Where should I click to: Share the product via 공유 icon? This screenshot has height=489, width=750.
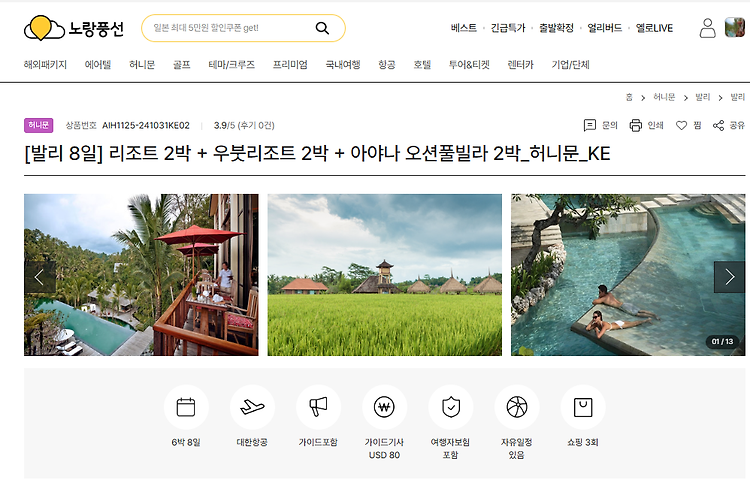[x=718, y=125]
